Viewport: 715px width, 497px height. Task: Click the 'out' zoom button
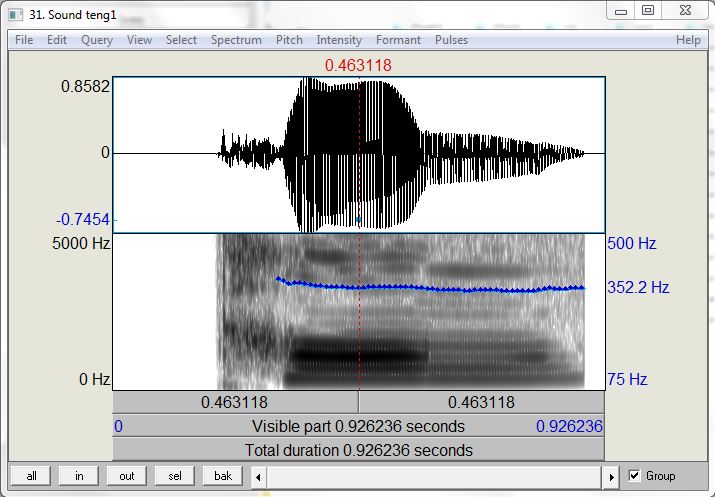click(x=127, y=476)
